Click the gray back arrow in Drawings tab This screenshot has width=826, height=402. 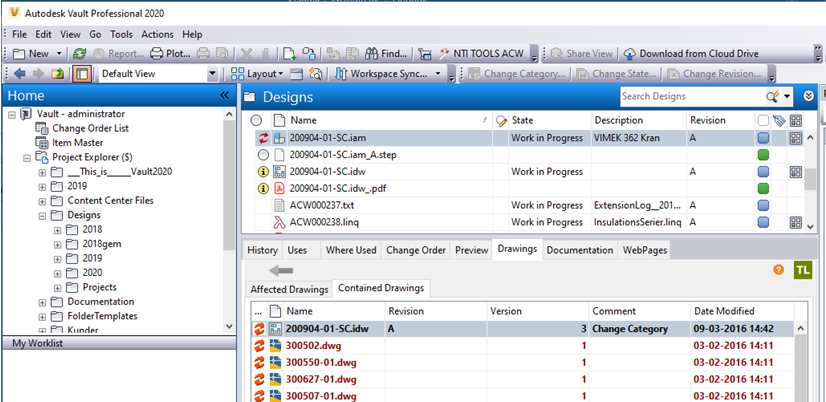pos(281,271)
